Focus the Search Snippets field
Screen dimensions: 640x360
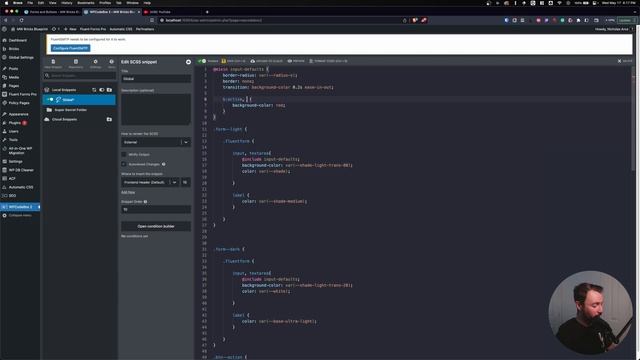point(80,76)
